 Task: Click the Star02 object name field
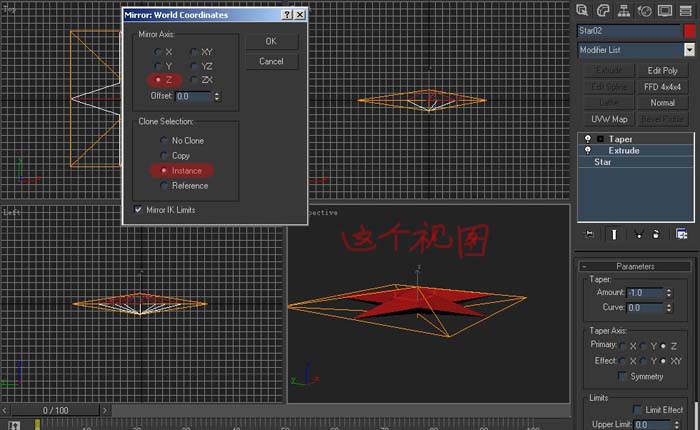pyautogui.click(x=629, y=31)
